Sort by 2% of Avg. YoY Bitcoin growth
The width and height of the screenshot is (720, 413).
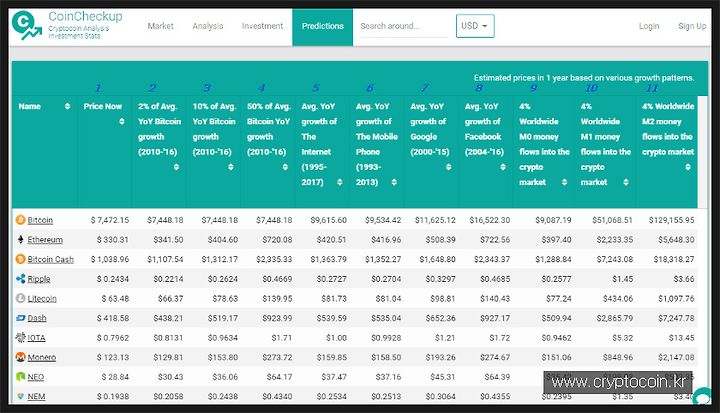[176, 167]
